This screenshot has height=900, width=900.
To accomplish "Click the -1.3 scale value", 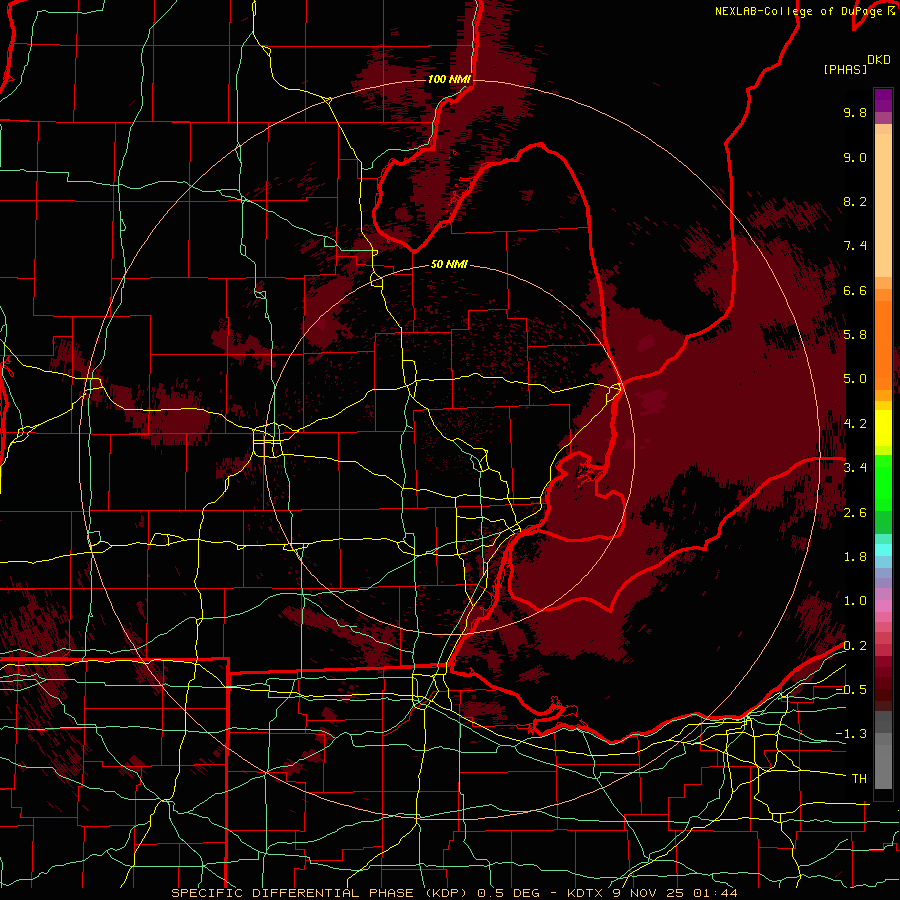I will point(851,734).
